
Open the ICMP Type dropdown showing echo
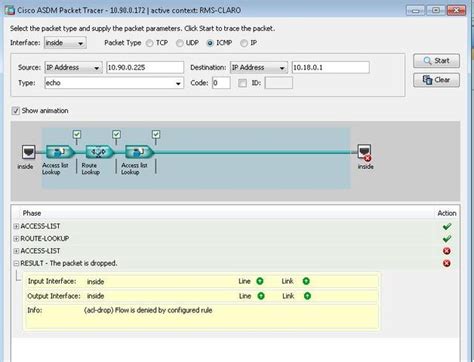114,83
